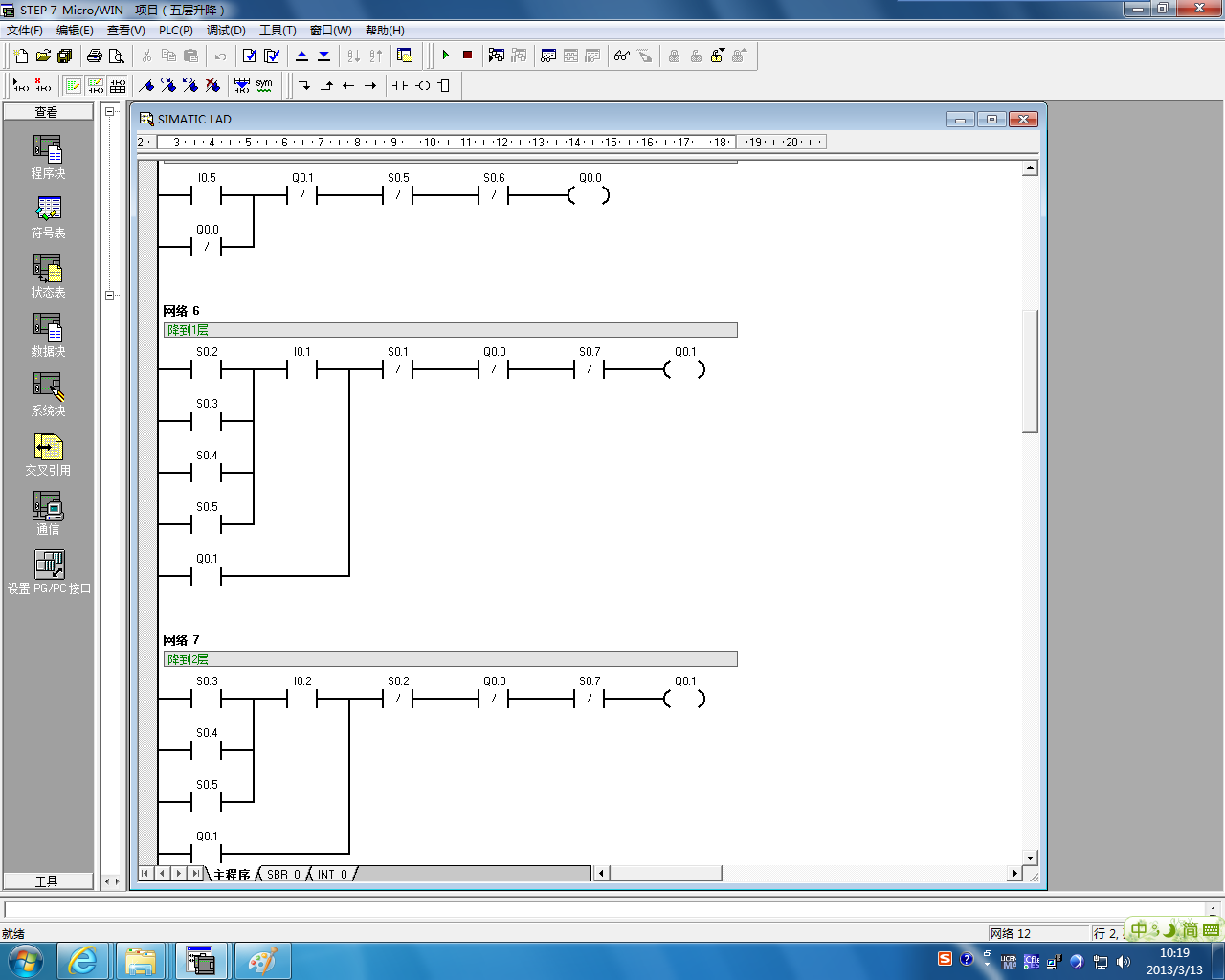
Task: Click the 工具 button at sidebar bottom
Action: [x=47, y=881]
